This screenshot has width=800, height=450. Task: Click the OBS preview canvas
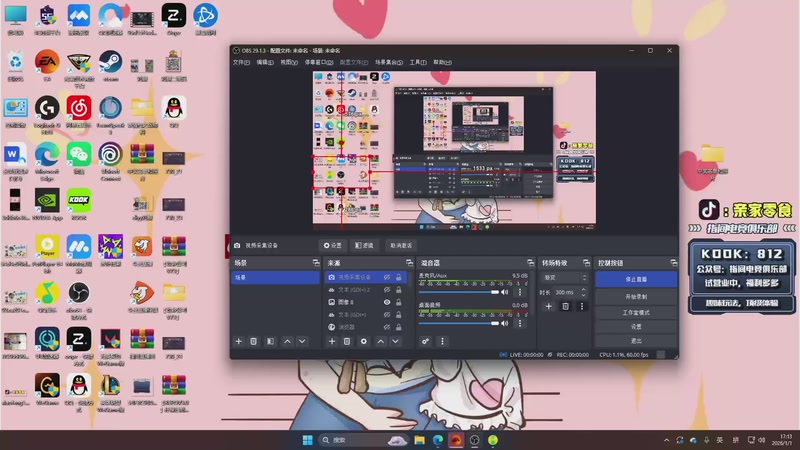click(454, 151)
